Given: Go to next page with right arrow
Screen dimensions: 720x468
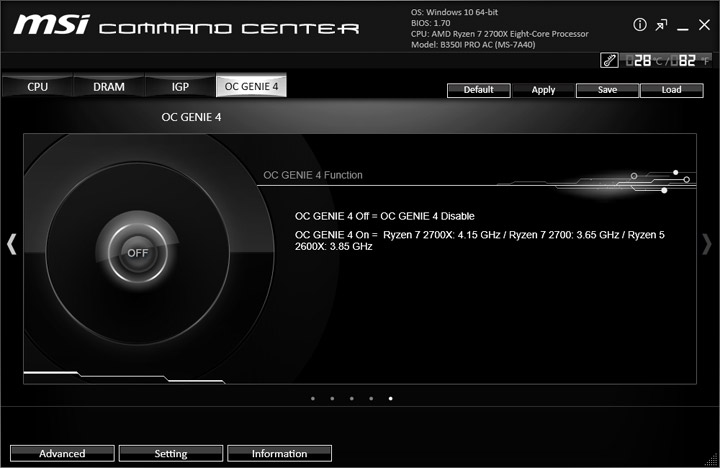Looking at the screenshot, I should point(707,244).
